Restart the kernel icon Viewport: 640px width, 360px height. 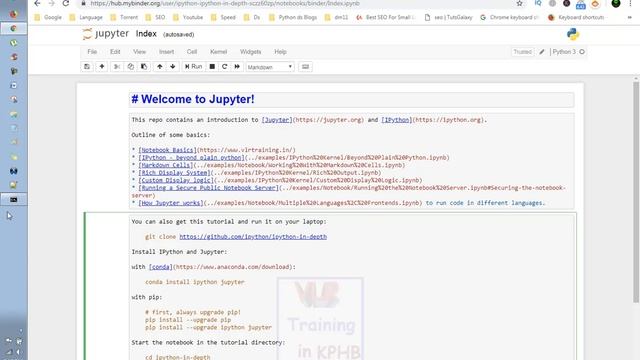coord(224,67)
